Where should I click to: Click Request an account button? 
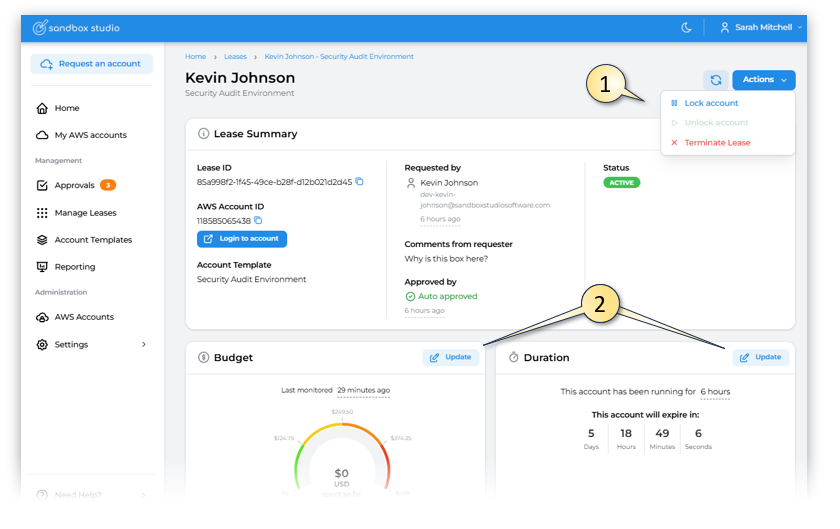coord(92,64)
